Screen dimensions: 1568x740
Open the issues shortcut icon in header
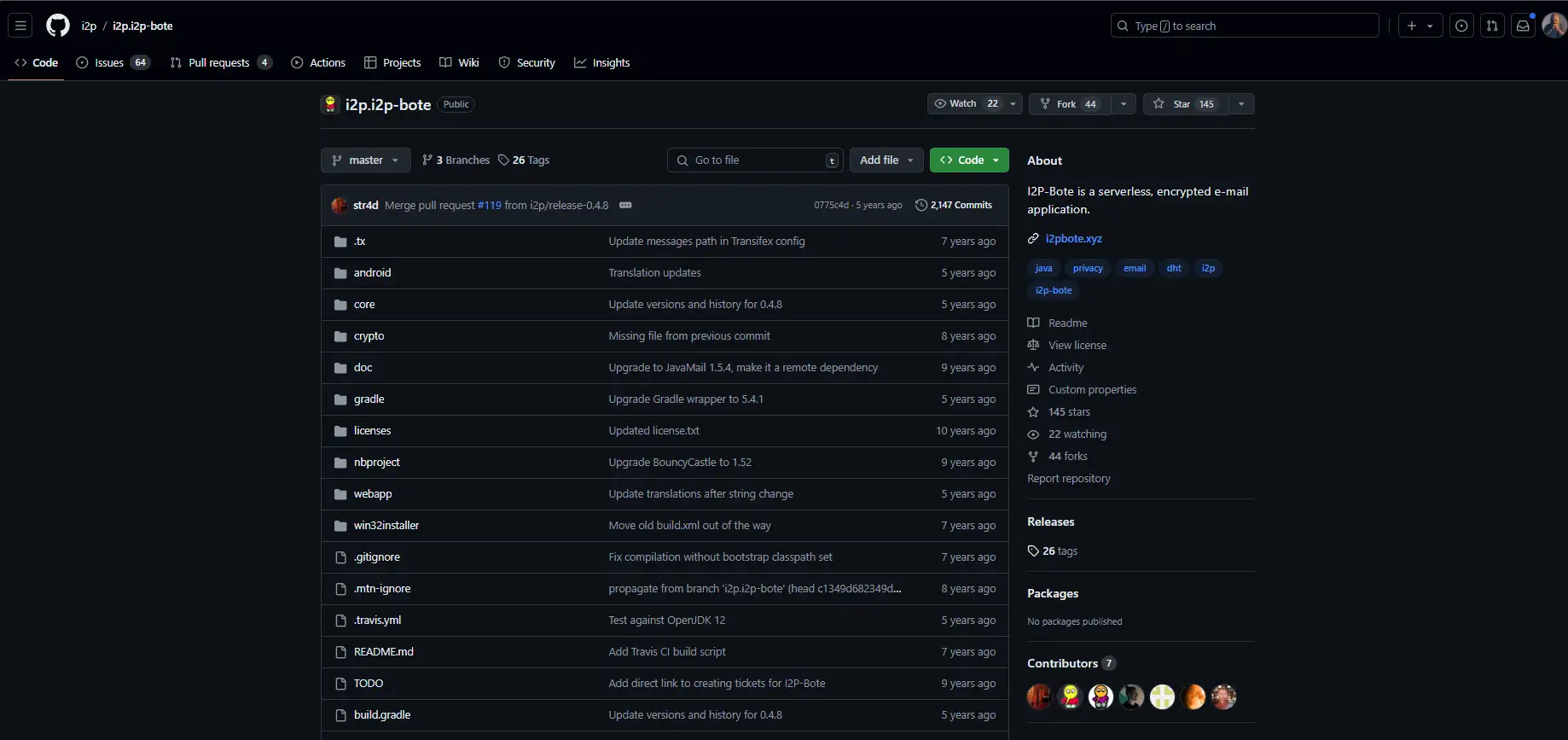pos(1461,26)
